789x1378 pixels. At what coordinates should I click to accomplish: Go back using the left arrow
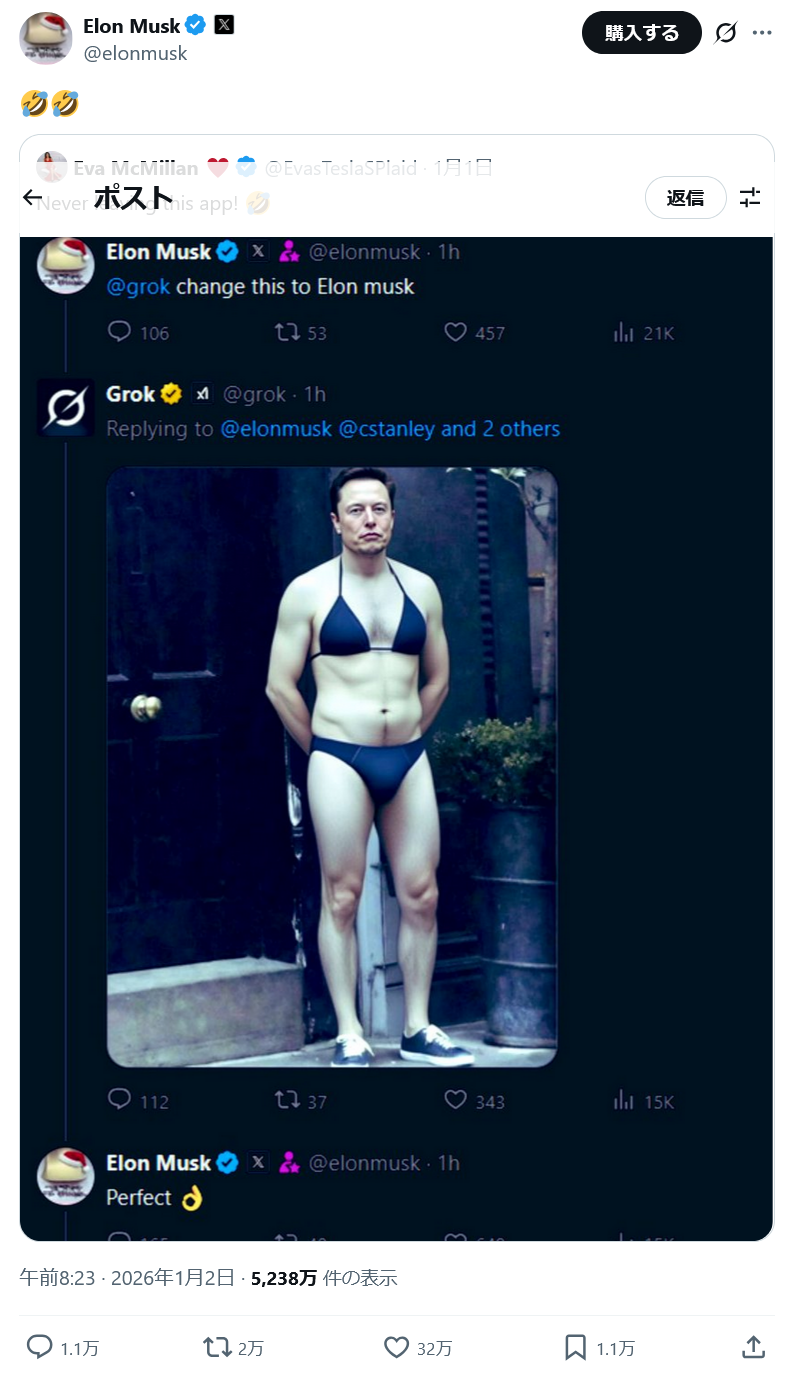click(33, 198)
